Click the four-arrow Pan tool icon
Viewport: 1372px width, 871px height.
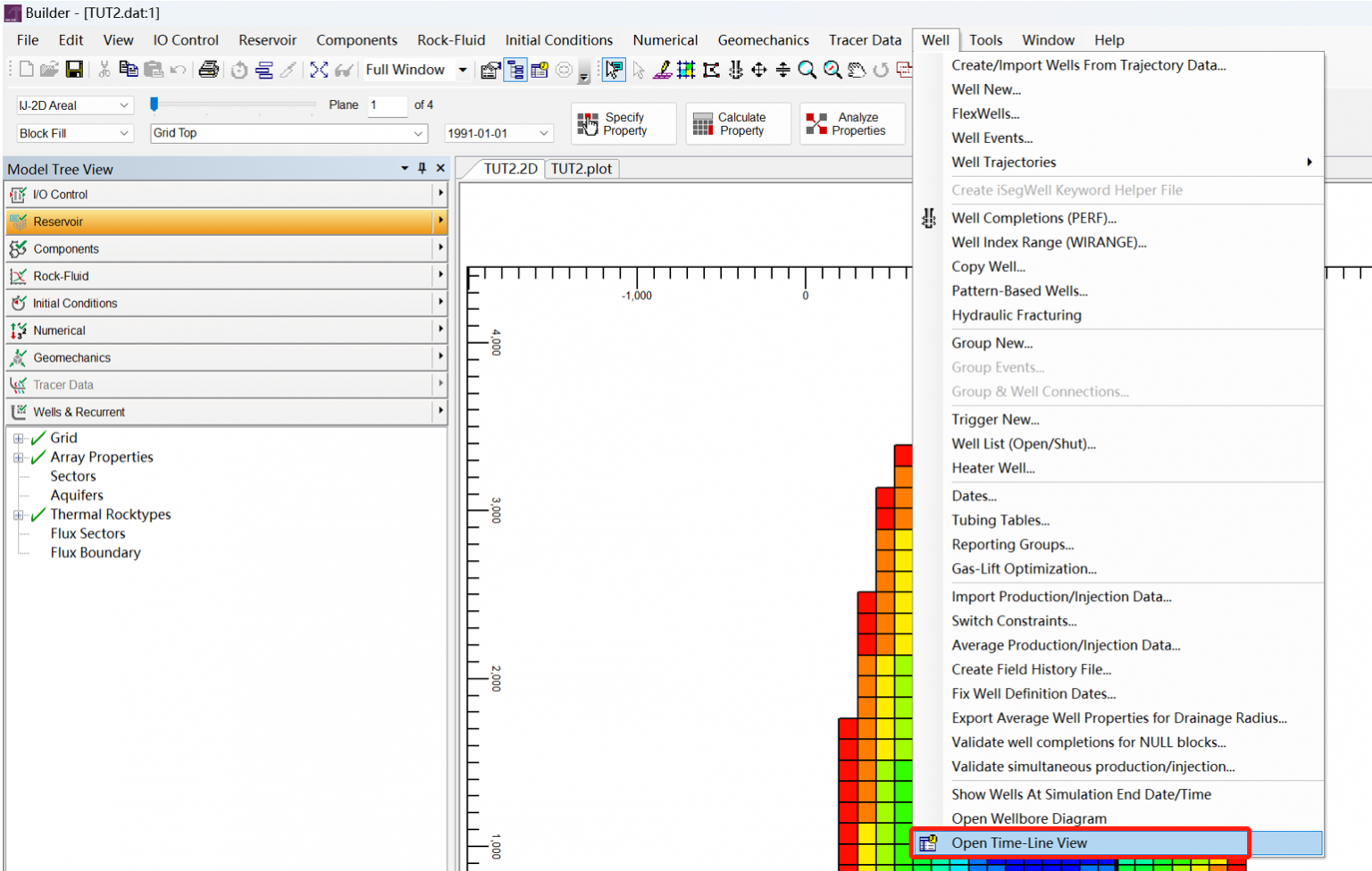[758, 70]
